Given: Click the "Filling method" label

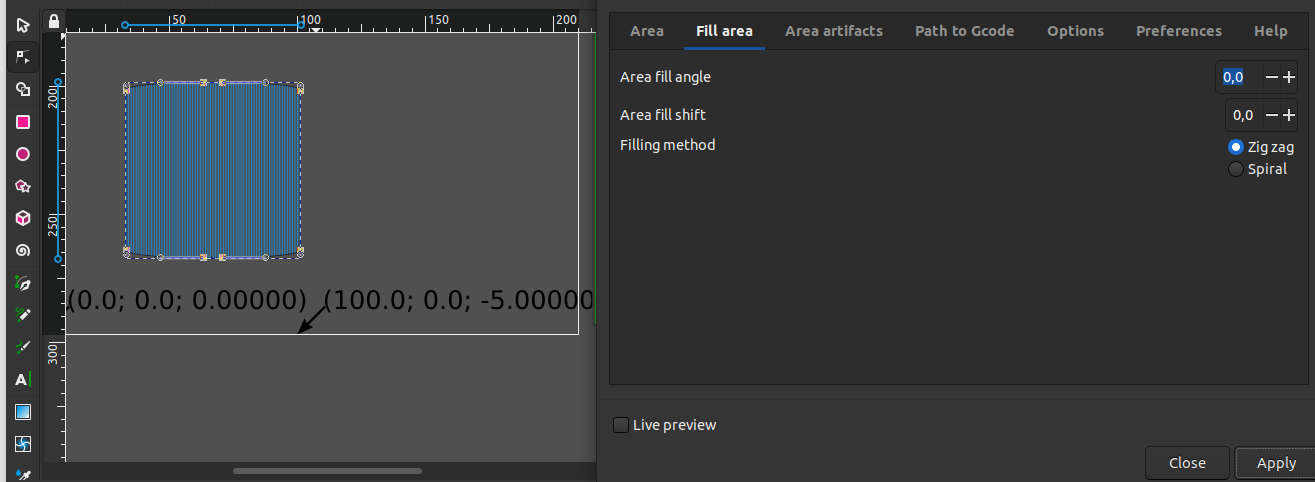Looking at the screenshot, I should (x=668, y=145).
